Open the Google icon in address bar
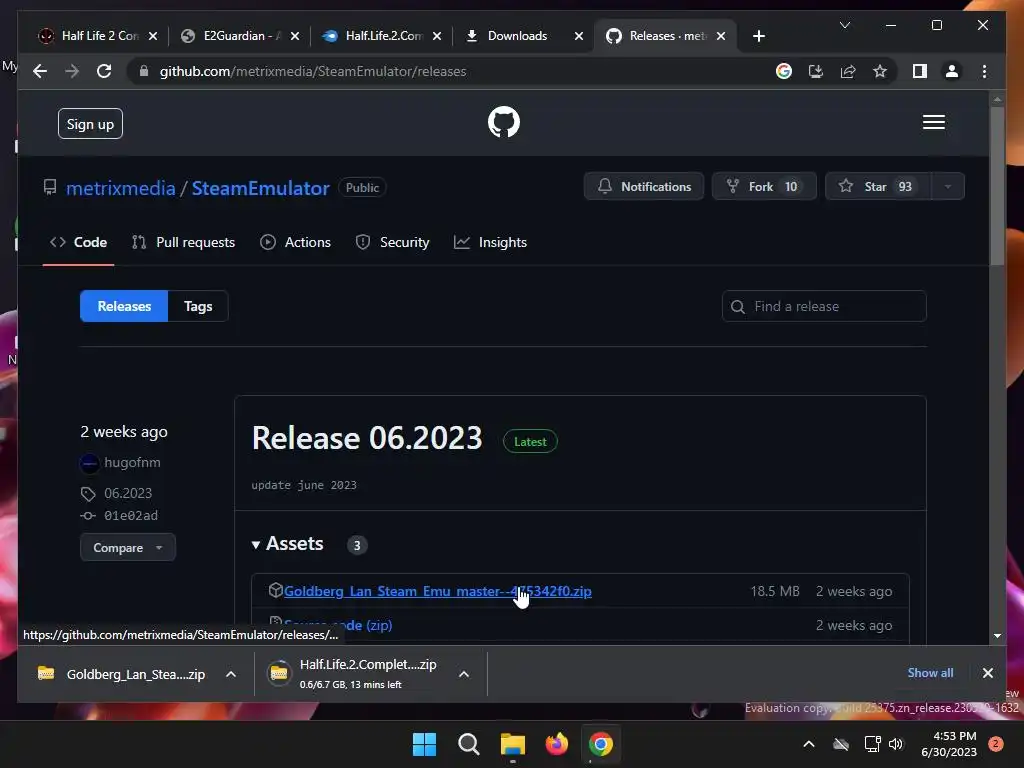The width and height of the screenshot is (1024, 768). (x=784, y=71)
